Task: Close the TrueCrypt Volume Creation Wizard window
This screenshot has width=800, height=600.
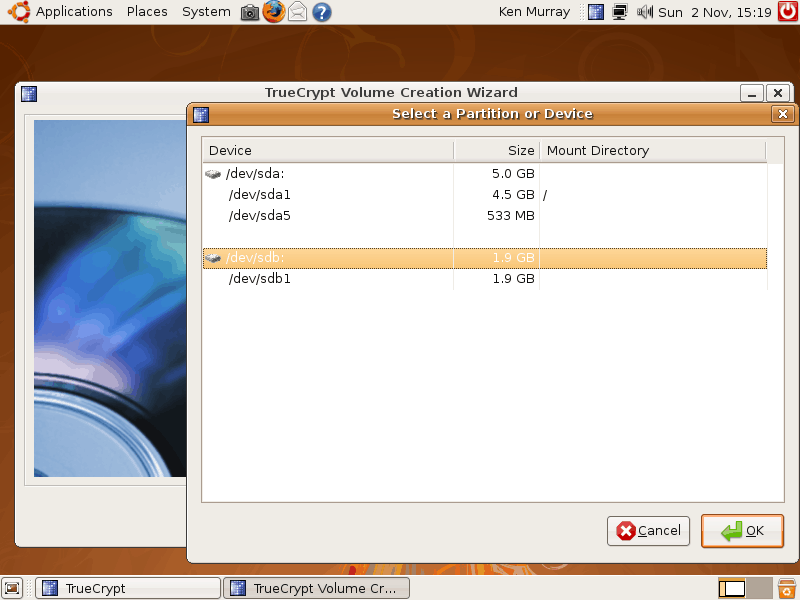Action: click(778, 93)
